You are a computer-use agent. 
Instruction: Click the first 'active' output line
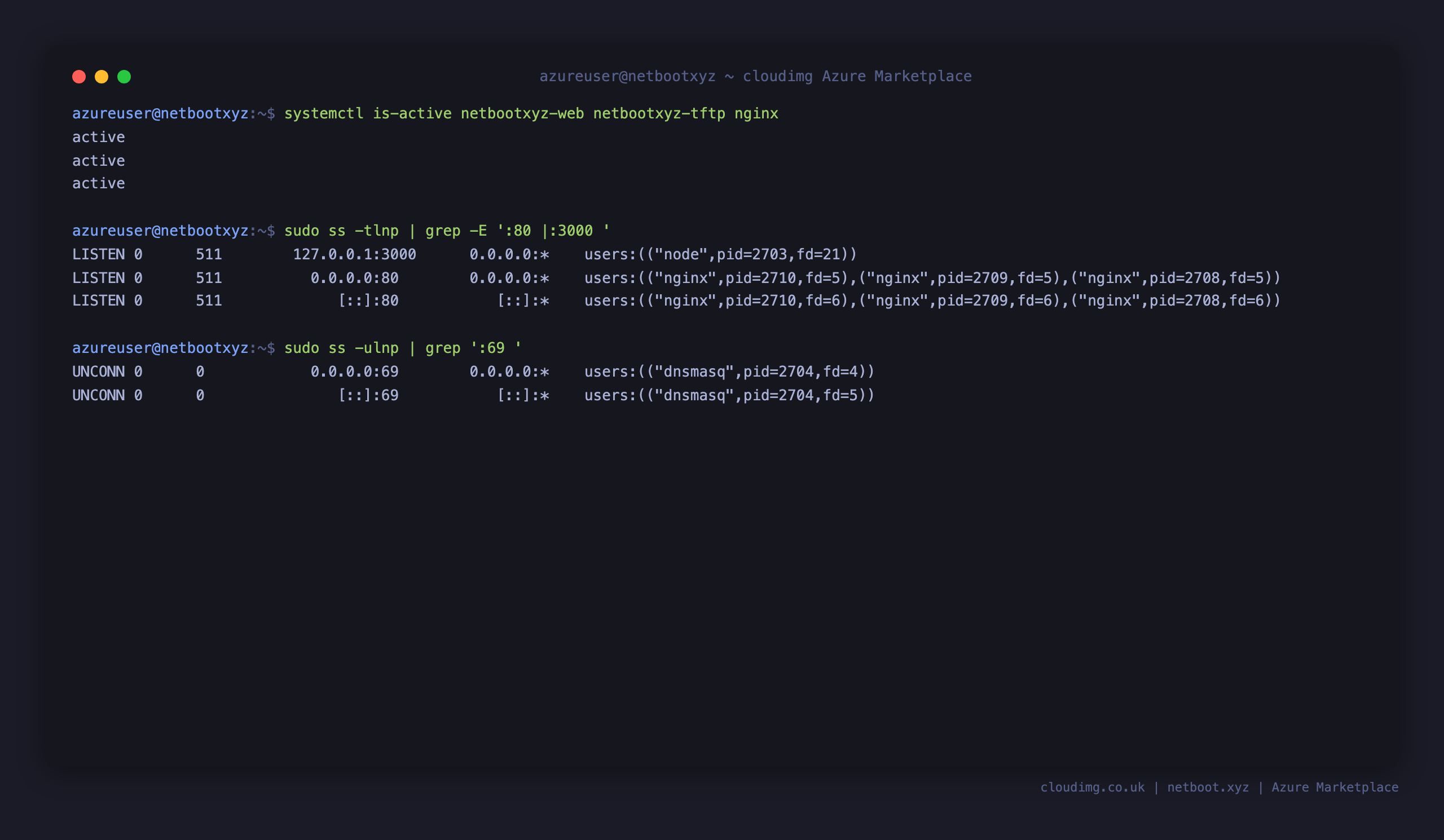point(99,137)
